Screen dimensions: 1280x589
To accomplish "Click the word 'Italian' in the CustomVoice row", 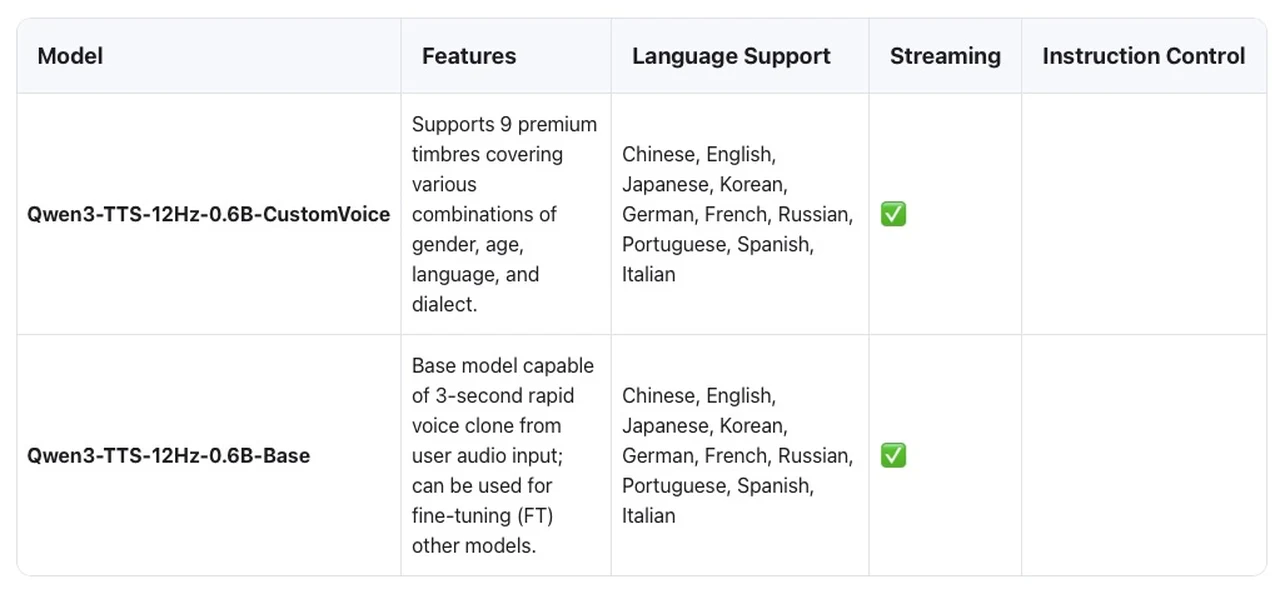I will click(x=648, y=274).
